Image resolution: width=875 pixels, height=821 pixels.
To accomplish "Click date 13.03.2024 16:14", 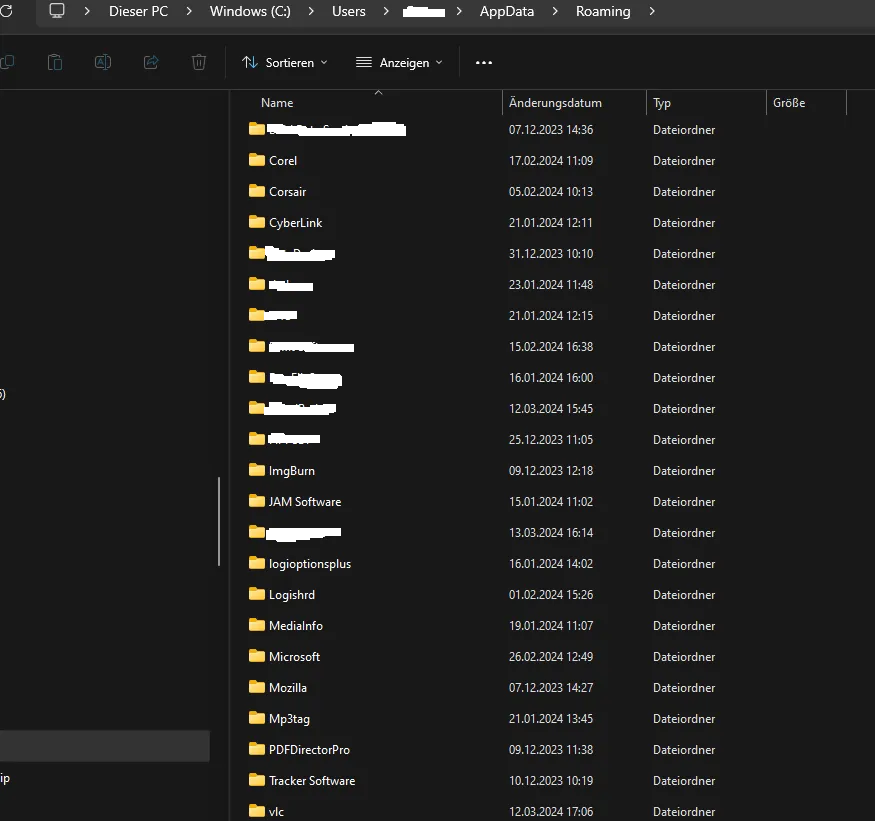I will click(x=551, y=532).
